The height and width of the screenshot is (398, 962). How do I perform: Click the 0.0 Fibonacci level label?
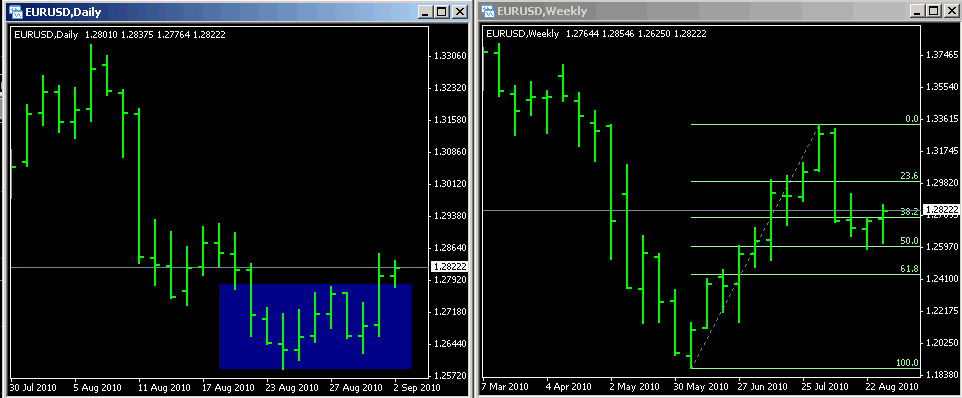pyautogui.click(x=912, y=119)
